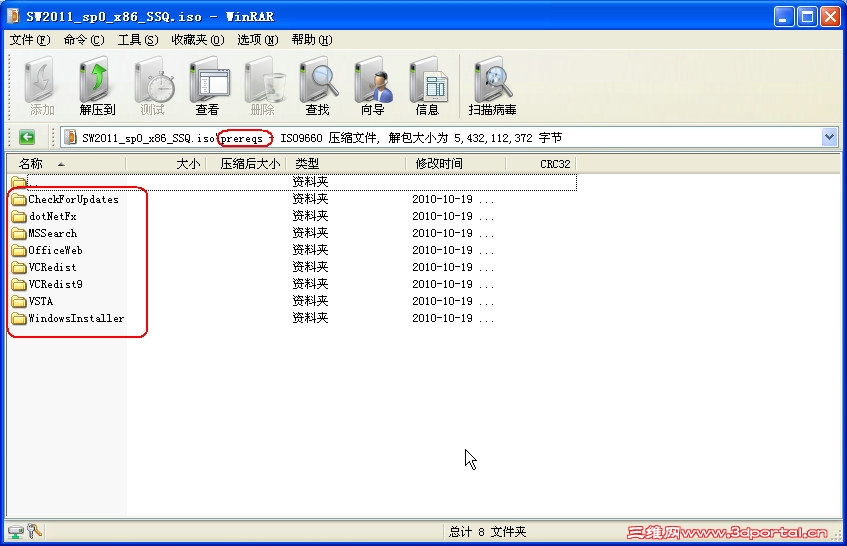Image resolution: width=847 pixels, height=546 pixels.
Task: Sort by Size (大小) column header
Action: coord(165,164)
